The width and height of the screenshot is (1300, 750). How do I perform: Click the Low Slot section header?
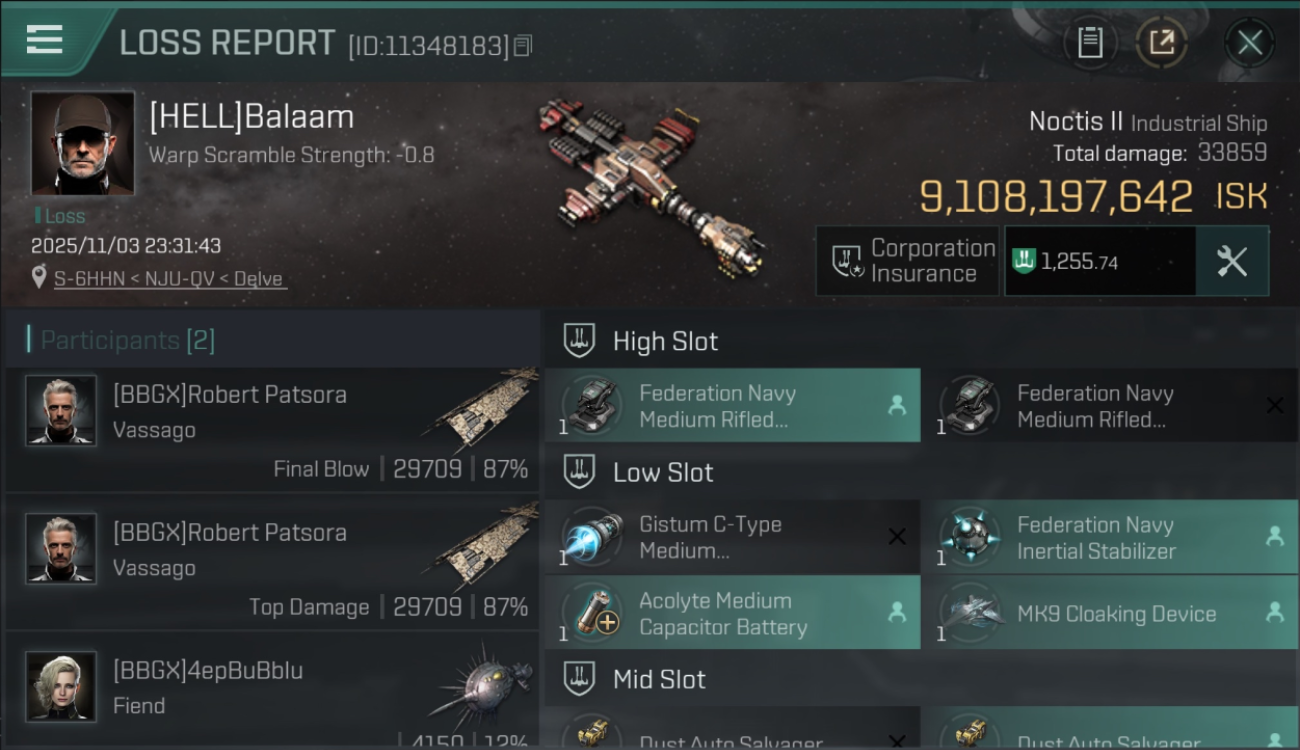[x=663, y=472]
